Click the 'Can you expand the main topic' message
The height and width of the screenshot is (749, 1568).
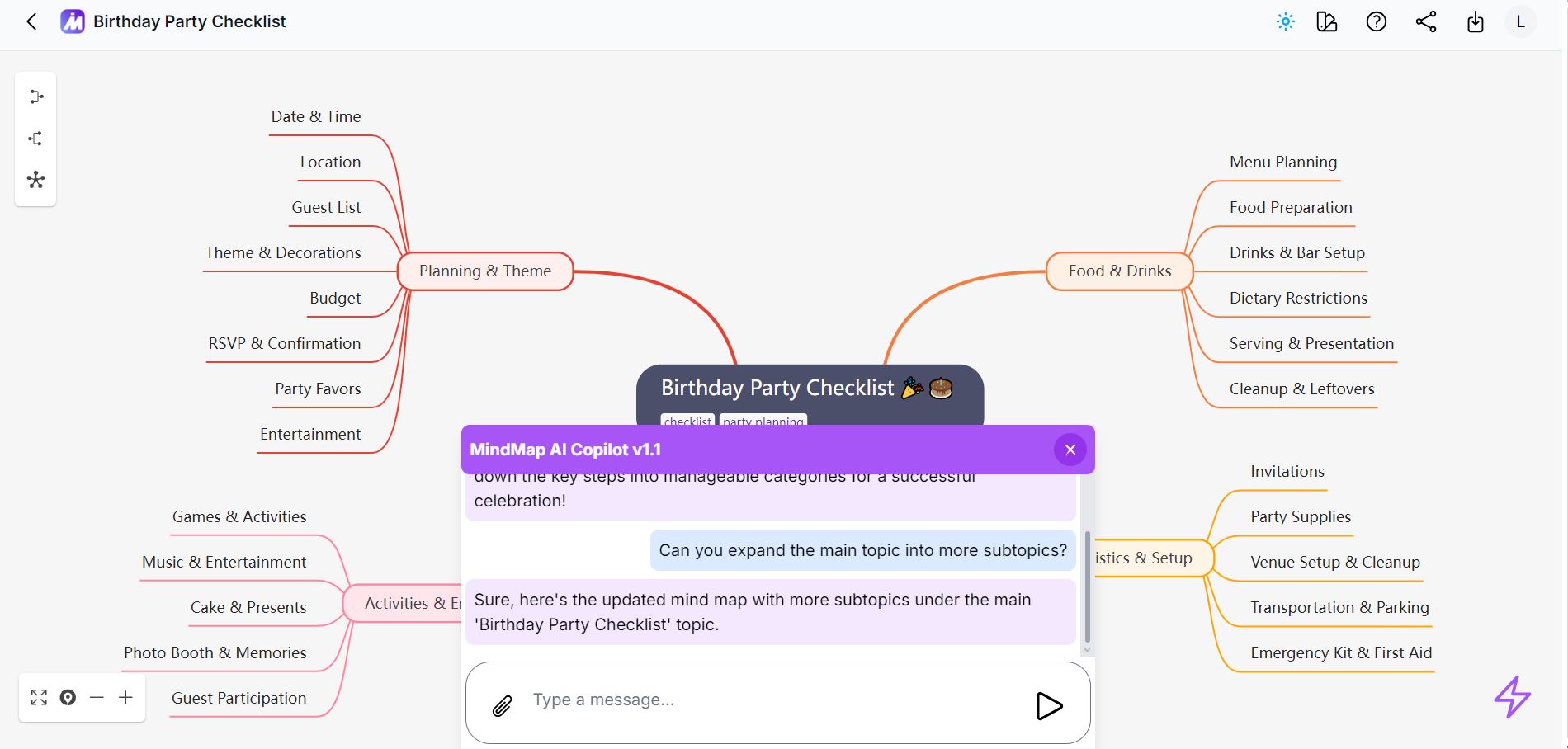pyautogui.click(x=862, y=551)
